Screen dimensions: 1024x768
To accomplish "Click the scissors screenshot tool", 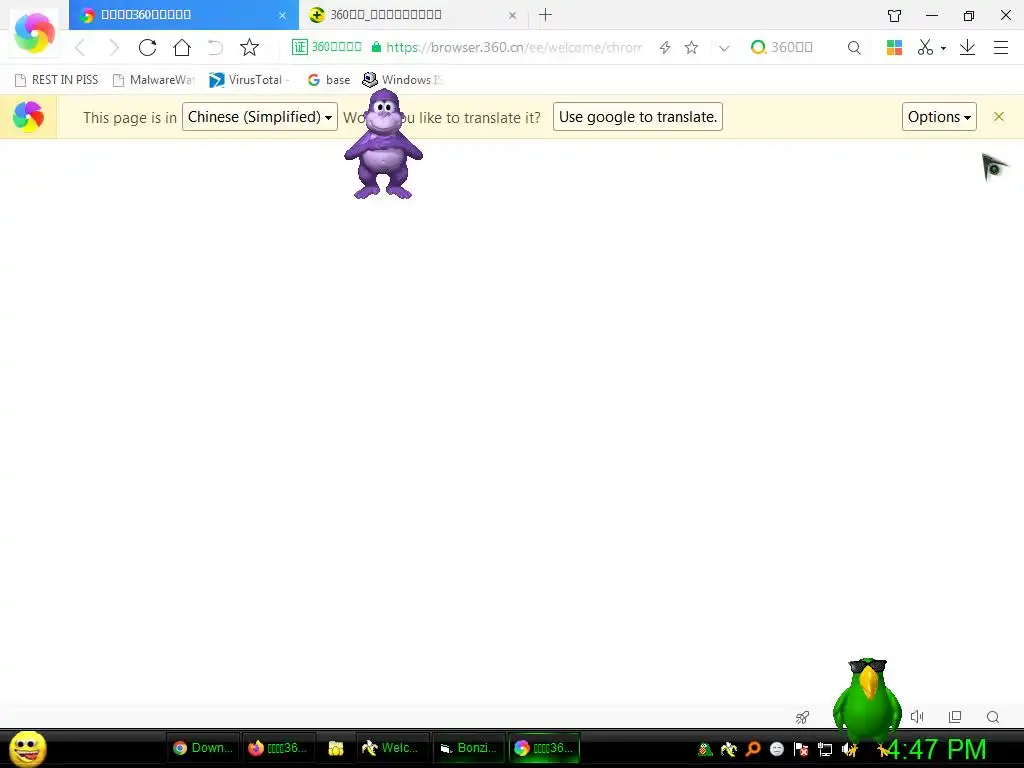I will click(925, 48).
